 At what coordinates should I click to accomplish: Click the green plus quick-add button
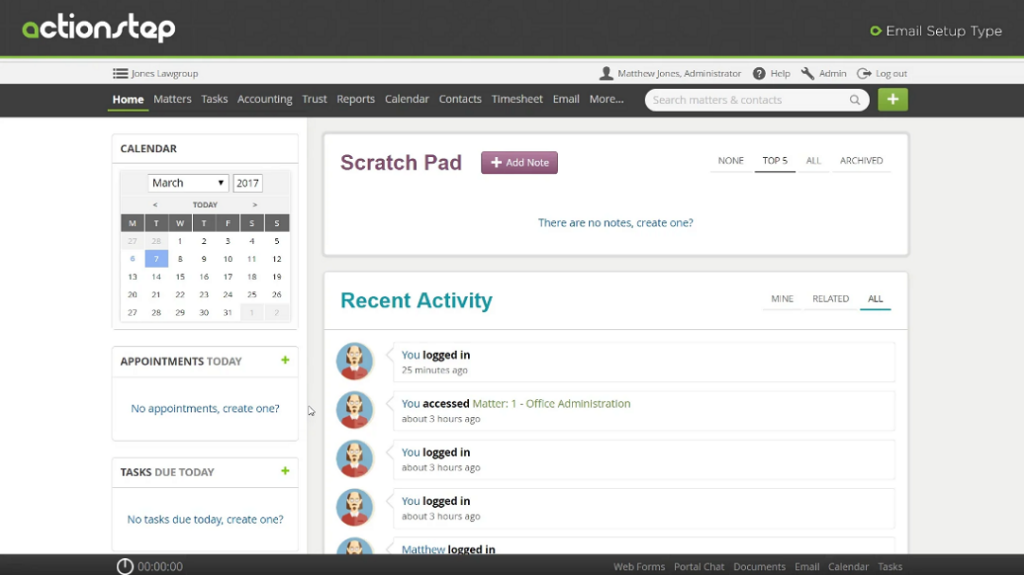(x=893, y=99)
